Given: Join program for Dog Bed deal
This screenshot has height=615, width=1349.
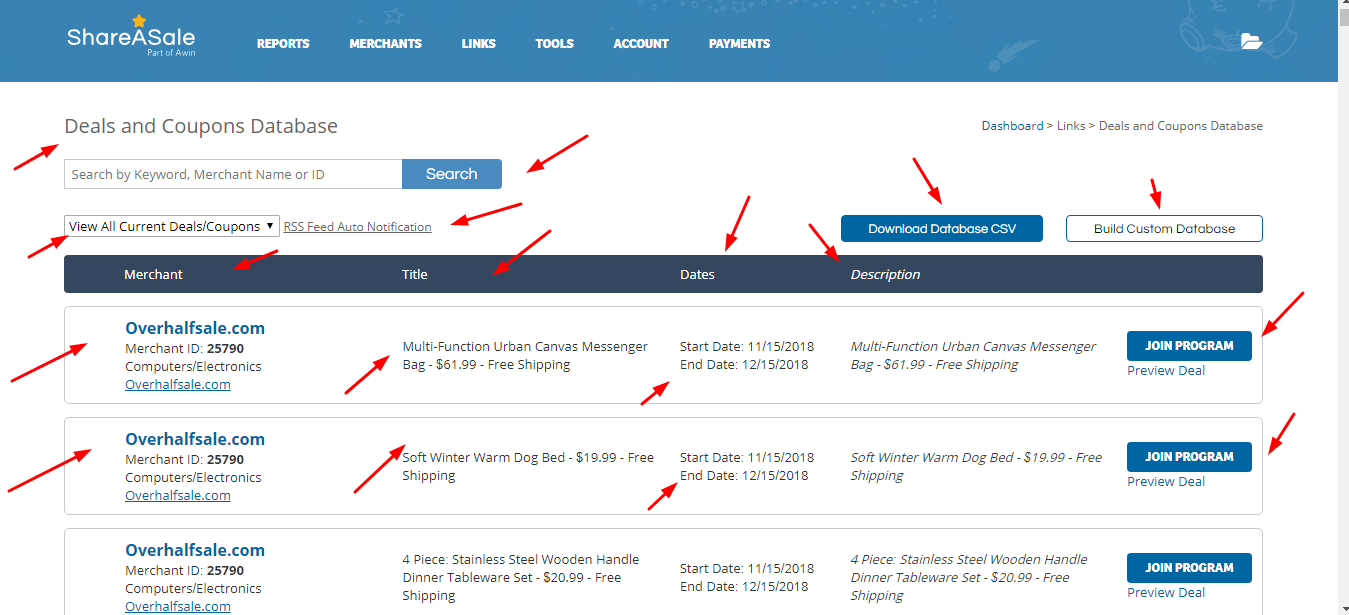Looking at the screenshot, I should [1189, 457].
